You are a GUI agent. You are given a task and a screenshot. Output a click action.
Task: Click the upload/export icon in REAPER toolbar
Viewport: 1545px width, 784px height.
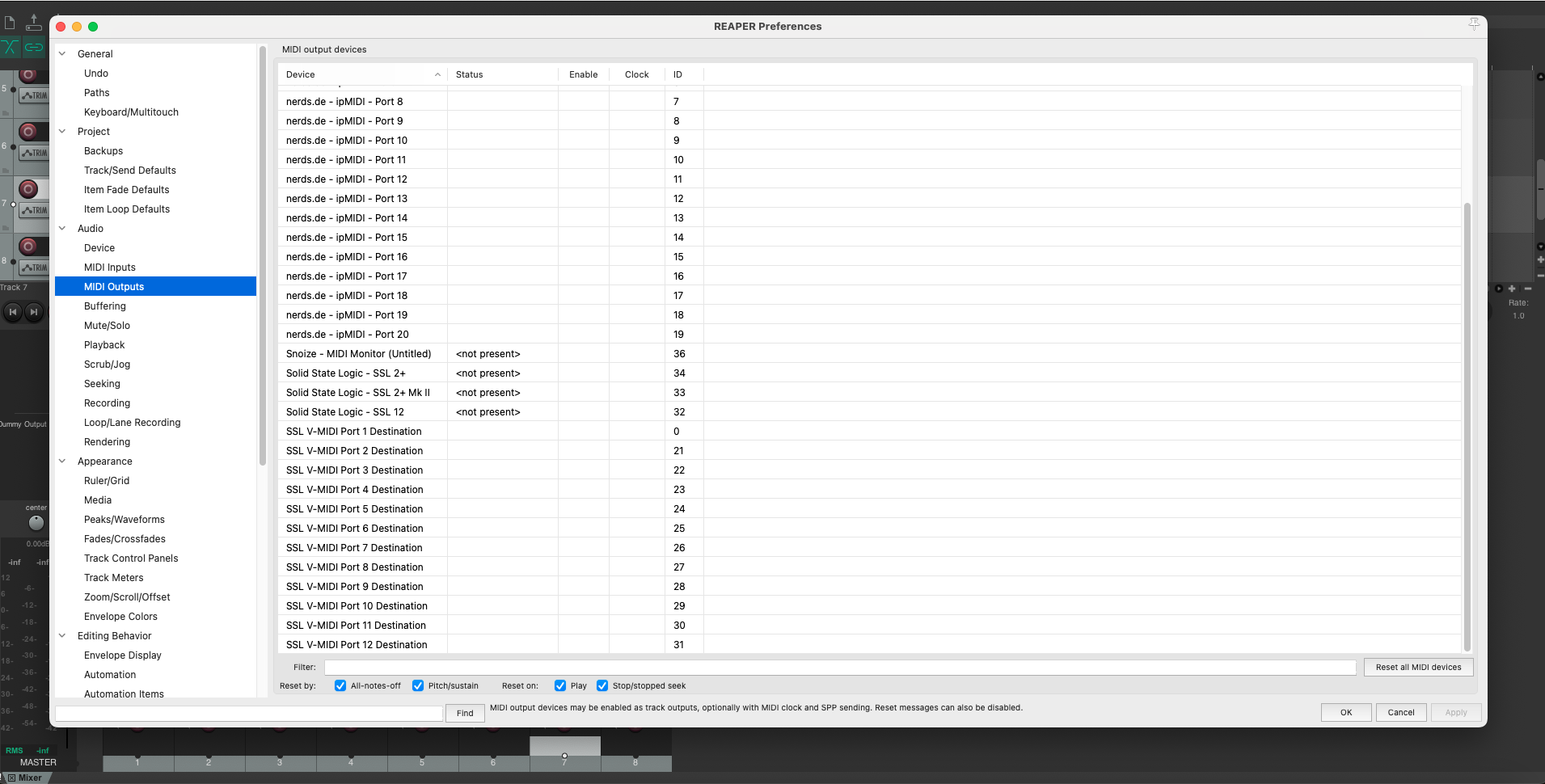pos(33,23)
